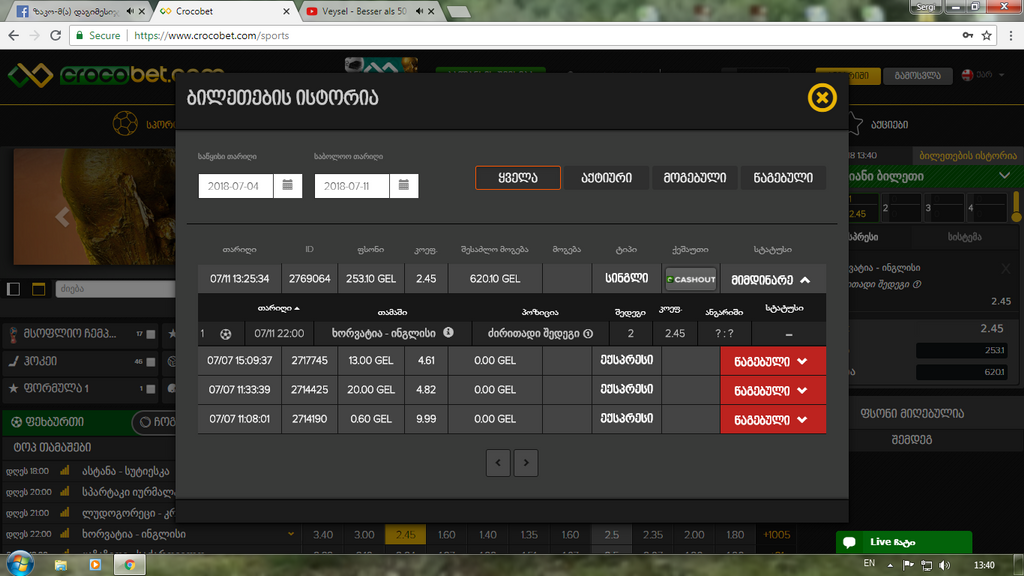
Task: Mute the YouTube tab audio icon
Action: coord(419,11)
